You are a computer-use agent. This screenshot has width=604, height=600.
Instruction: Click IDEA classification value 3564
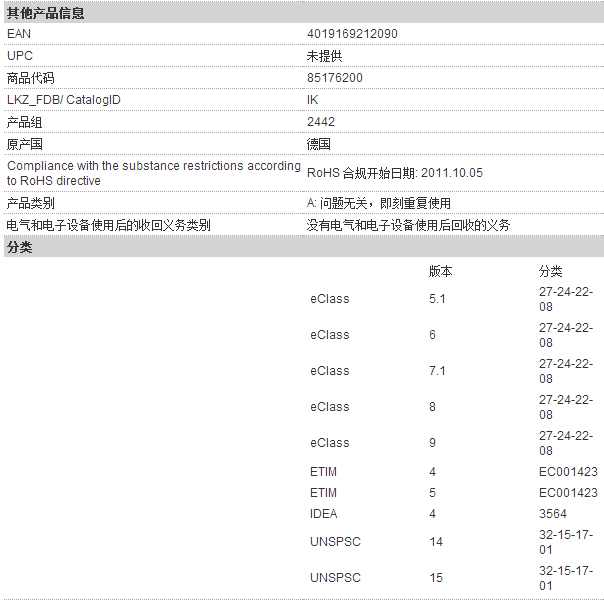[x=553, y=514]
